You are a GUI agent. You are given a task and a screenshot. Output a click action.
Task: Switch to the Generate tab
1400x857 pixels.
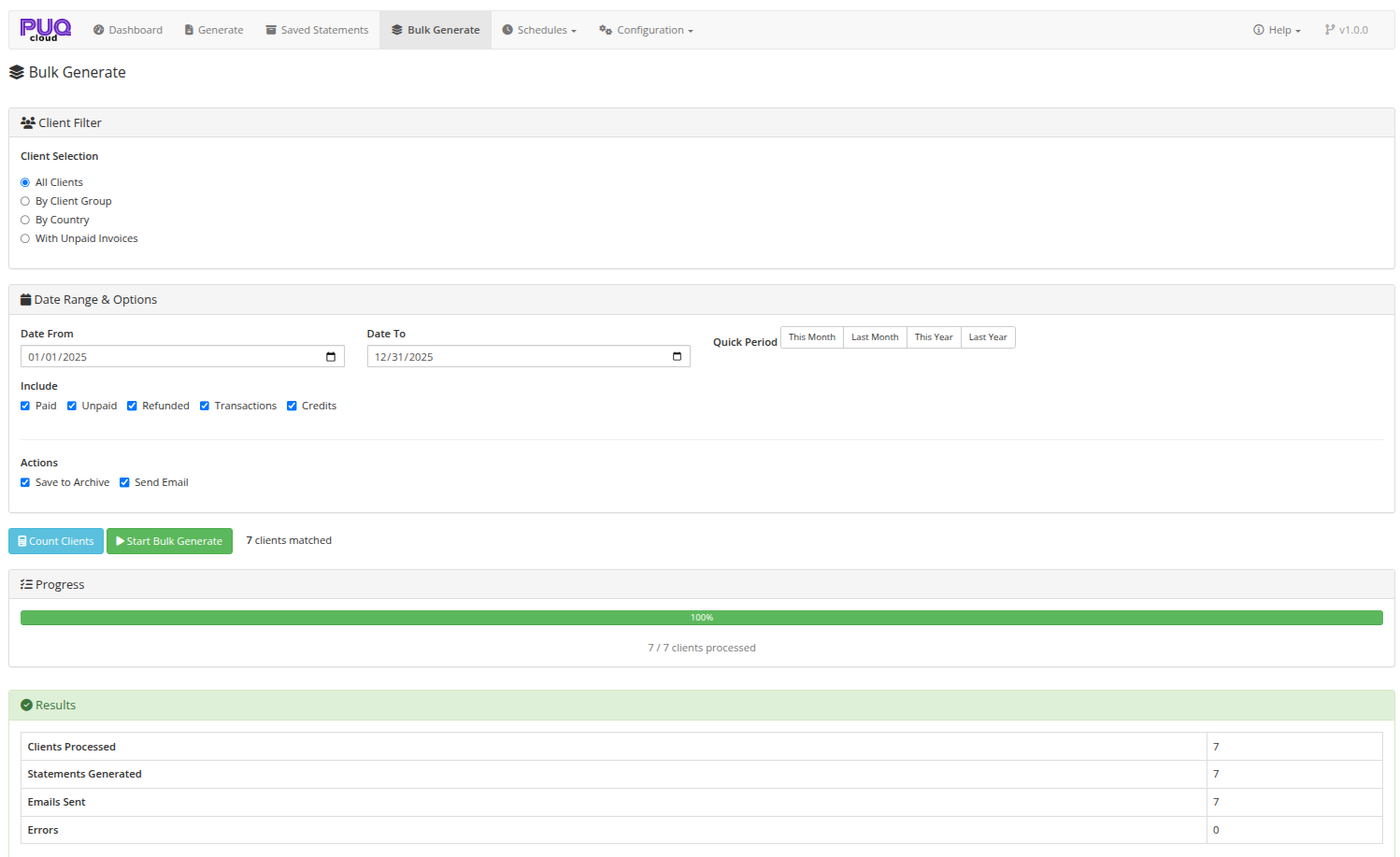(x=213, y=29)
